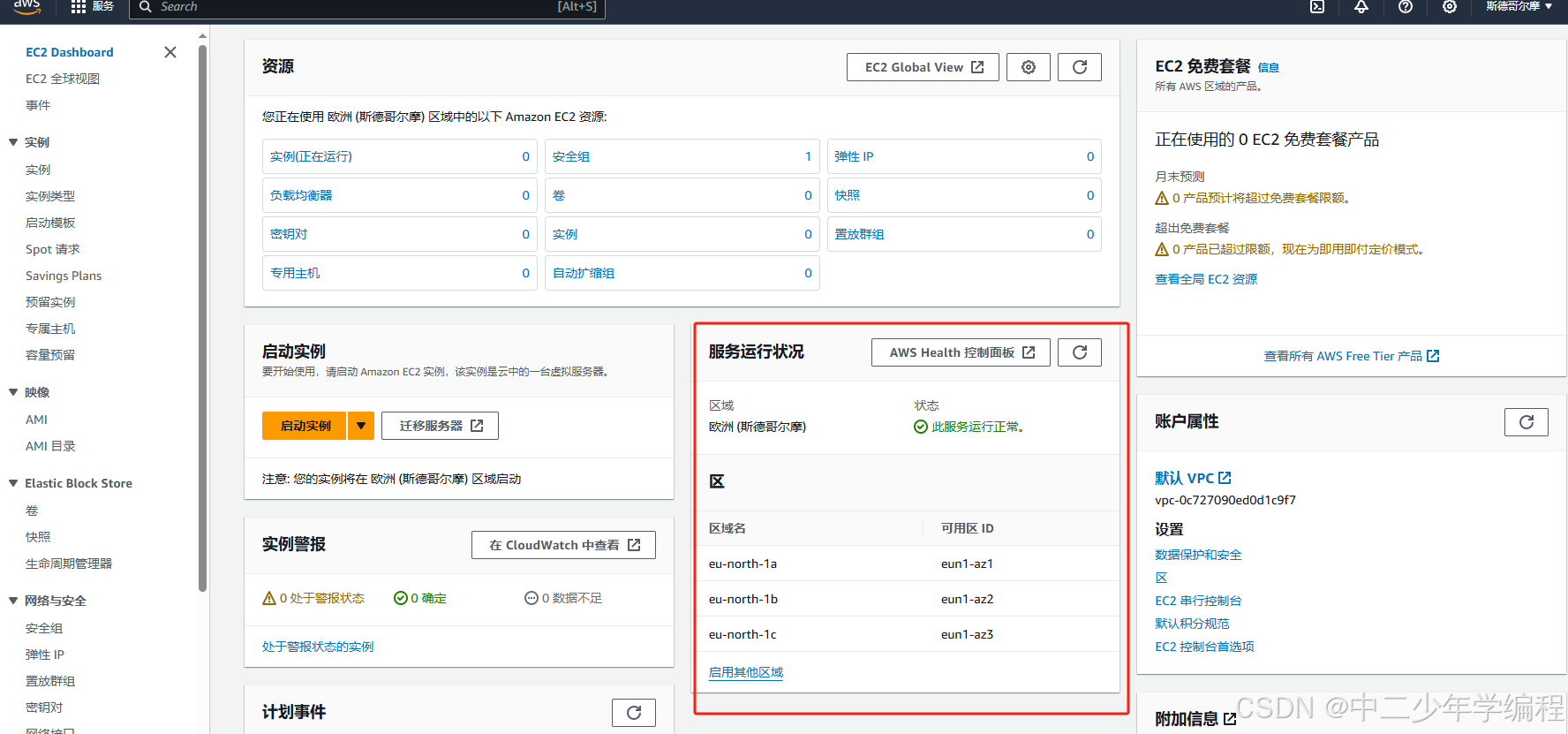
Task: Click 在 CloudWatch 中查看 button
Action: (x=563, y=545)
